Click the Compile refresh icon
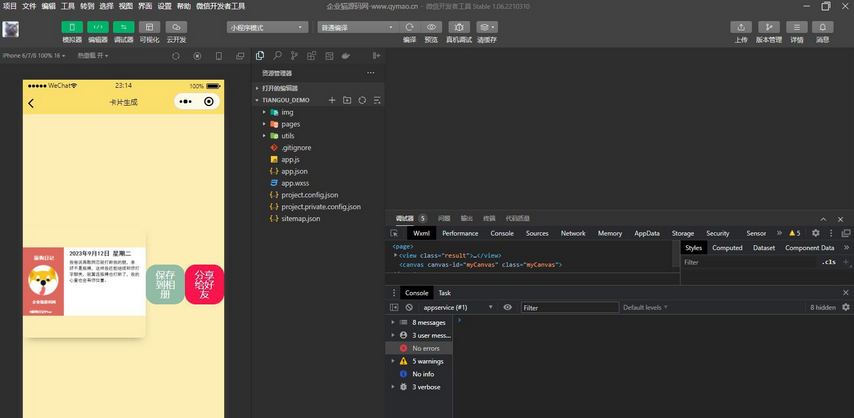 pos(410,27)
